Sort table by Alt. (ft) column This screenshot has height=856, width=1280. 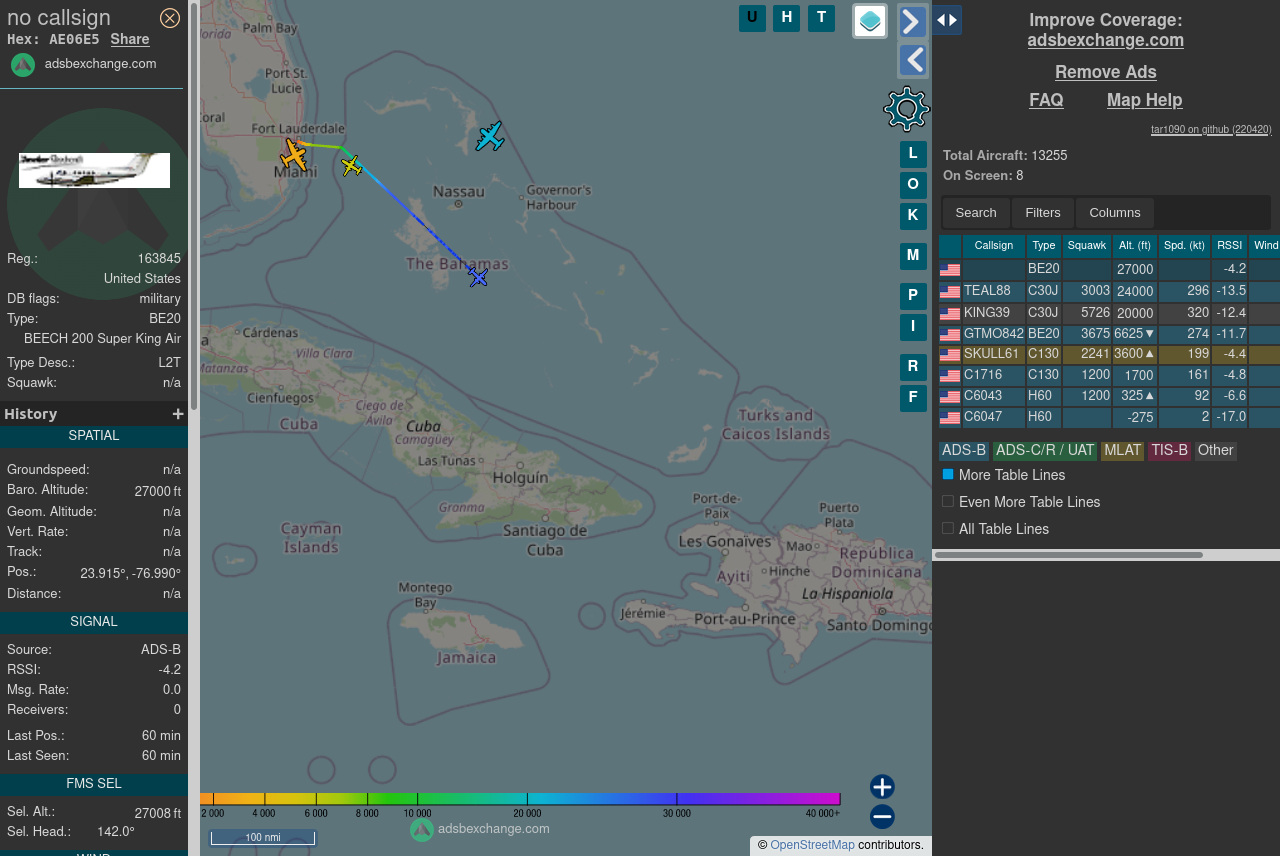coord(1135,246)
